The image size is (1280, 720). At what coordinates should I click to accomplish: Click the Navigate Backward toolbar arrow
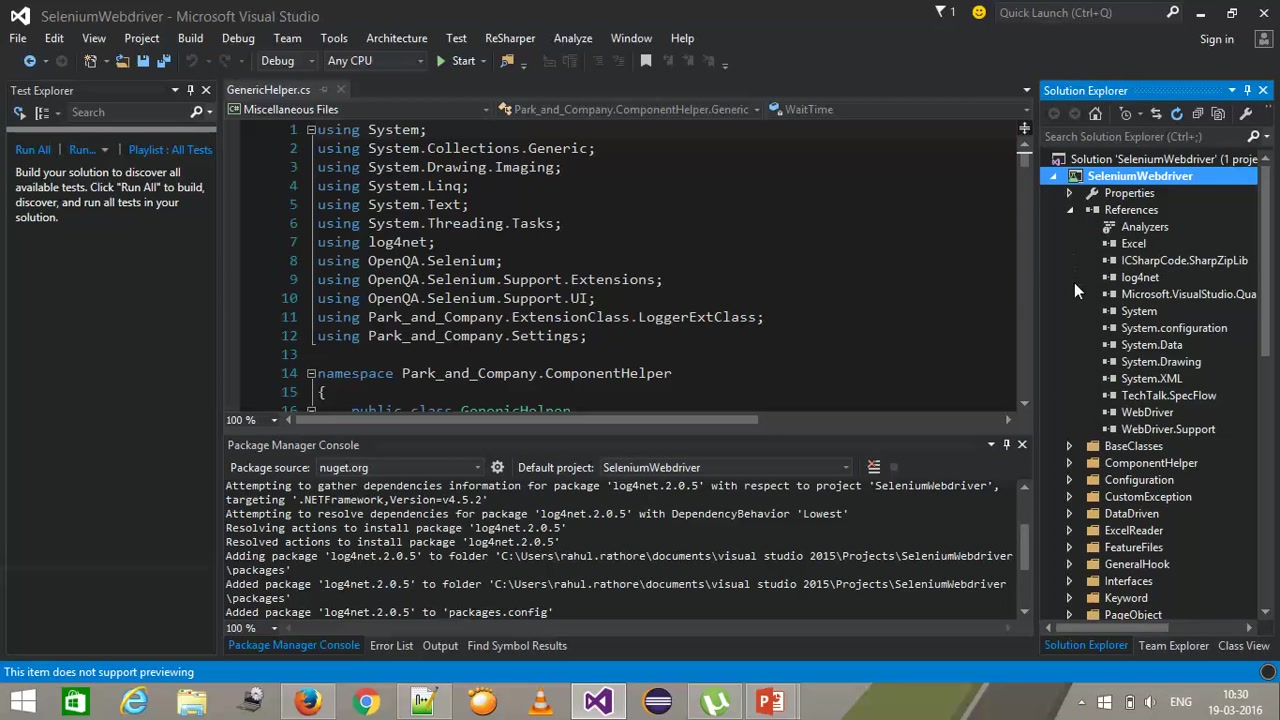[x=30, y=61]
